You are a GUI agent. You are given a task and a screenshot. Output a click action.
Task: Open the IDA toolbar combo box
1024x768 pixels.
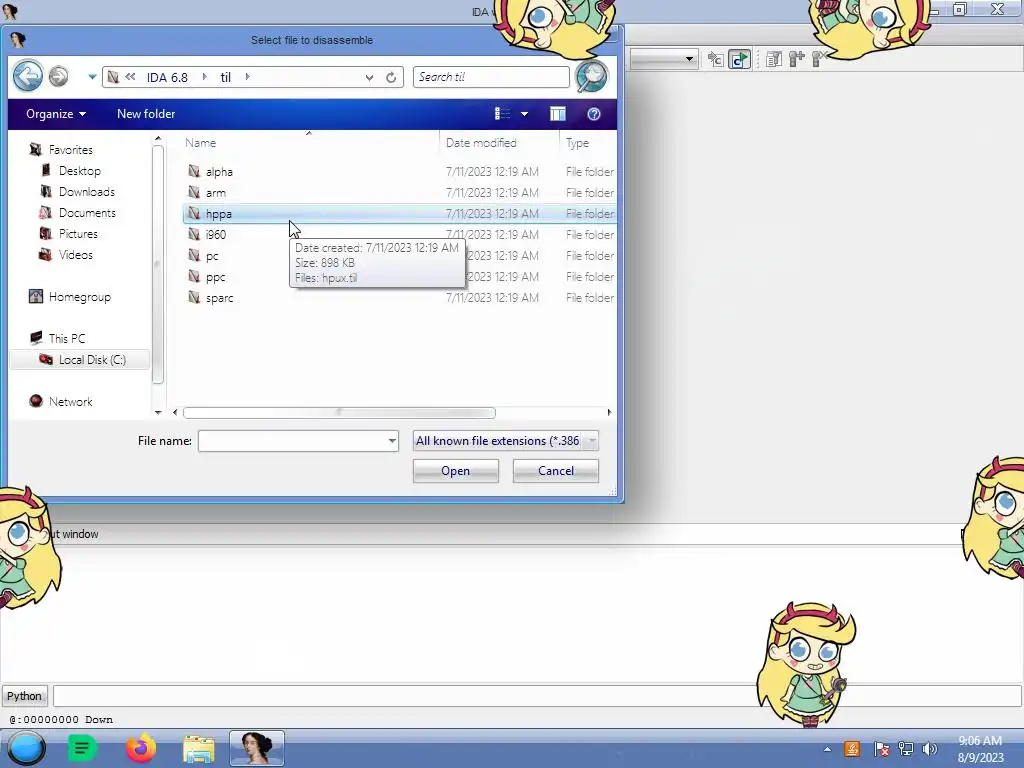[664, 59]
